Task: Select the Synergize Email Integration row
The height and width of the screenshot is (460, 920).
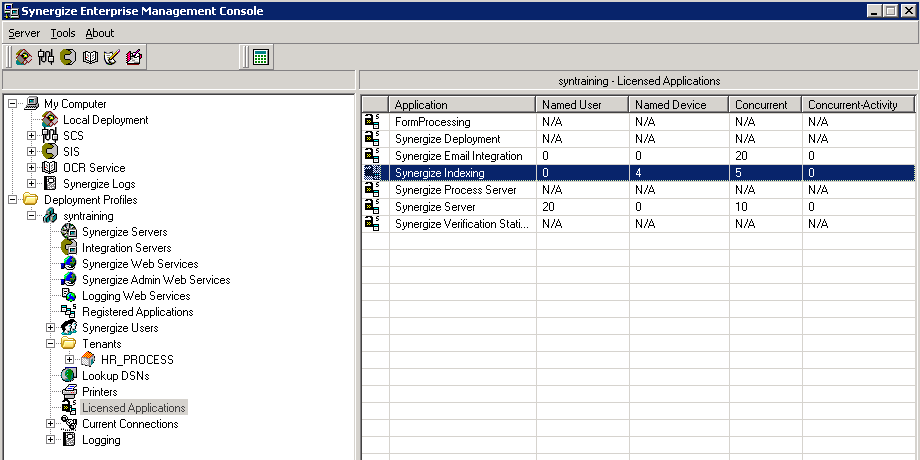Action: tap(638, 156)
